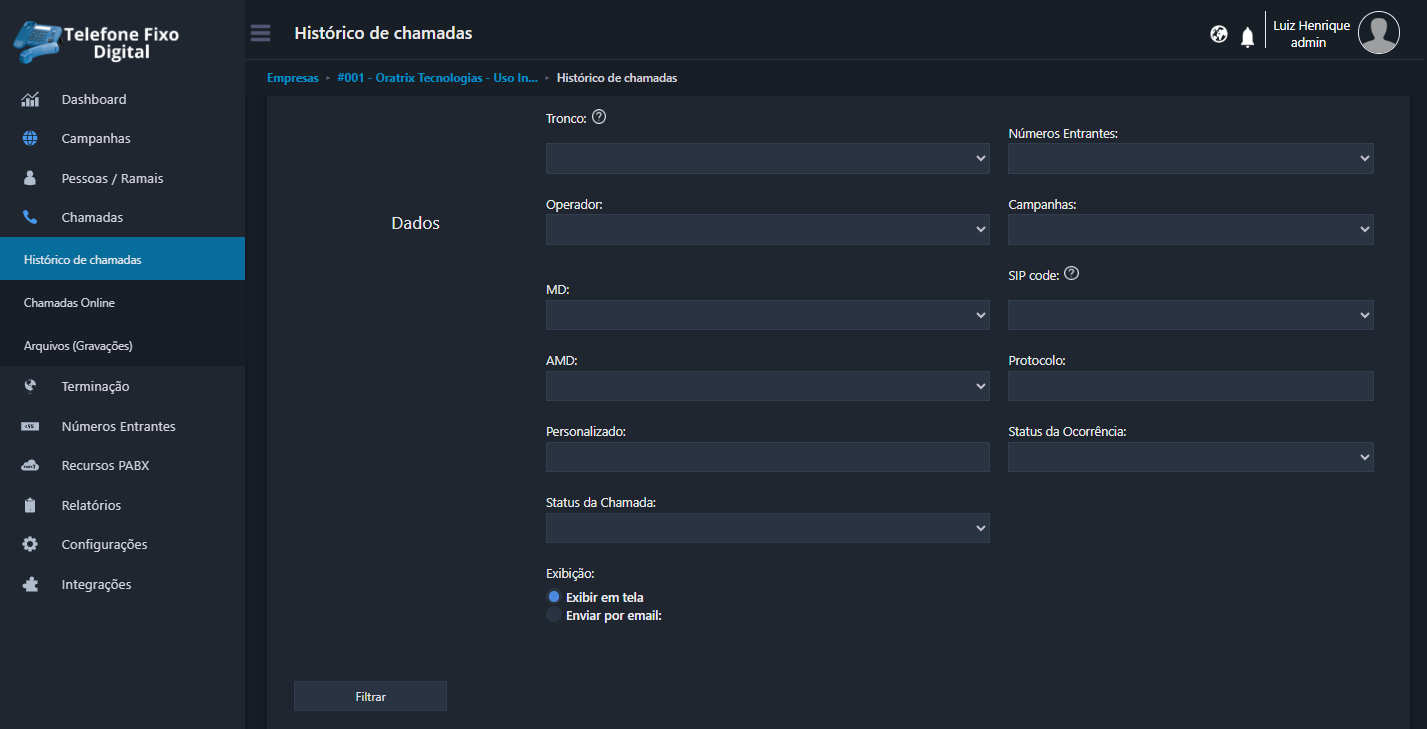
Task: Open Chamadas Online in the sidebar
Action: click(69, 303)
